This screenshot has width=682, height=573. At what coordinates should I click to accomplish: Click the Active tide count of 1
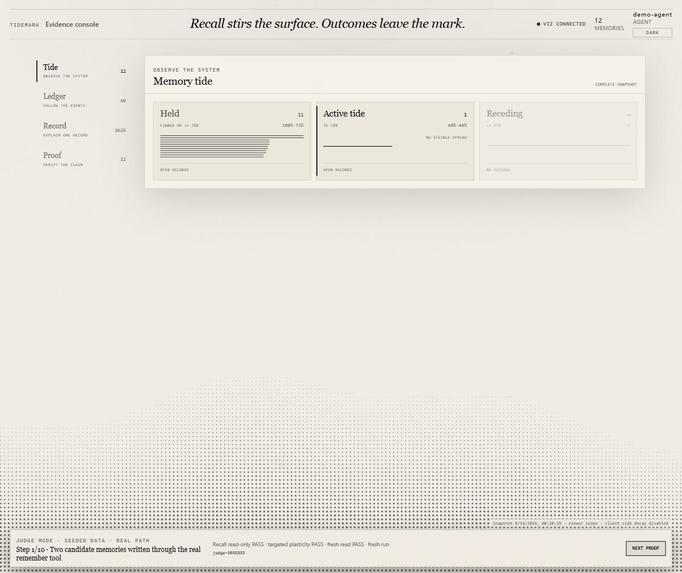[465, 115]
